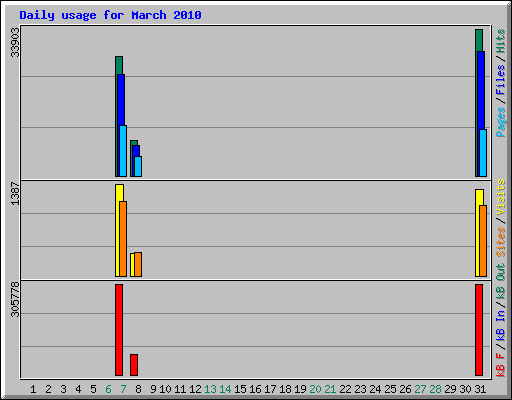Click day label 16 on the axis
The image size is (512, 400).
click(255, 389)
